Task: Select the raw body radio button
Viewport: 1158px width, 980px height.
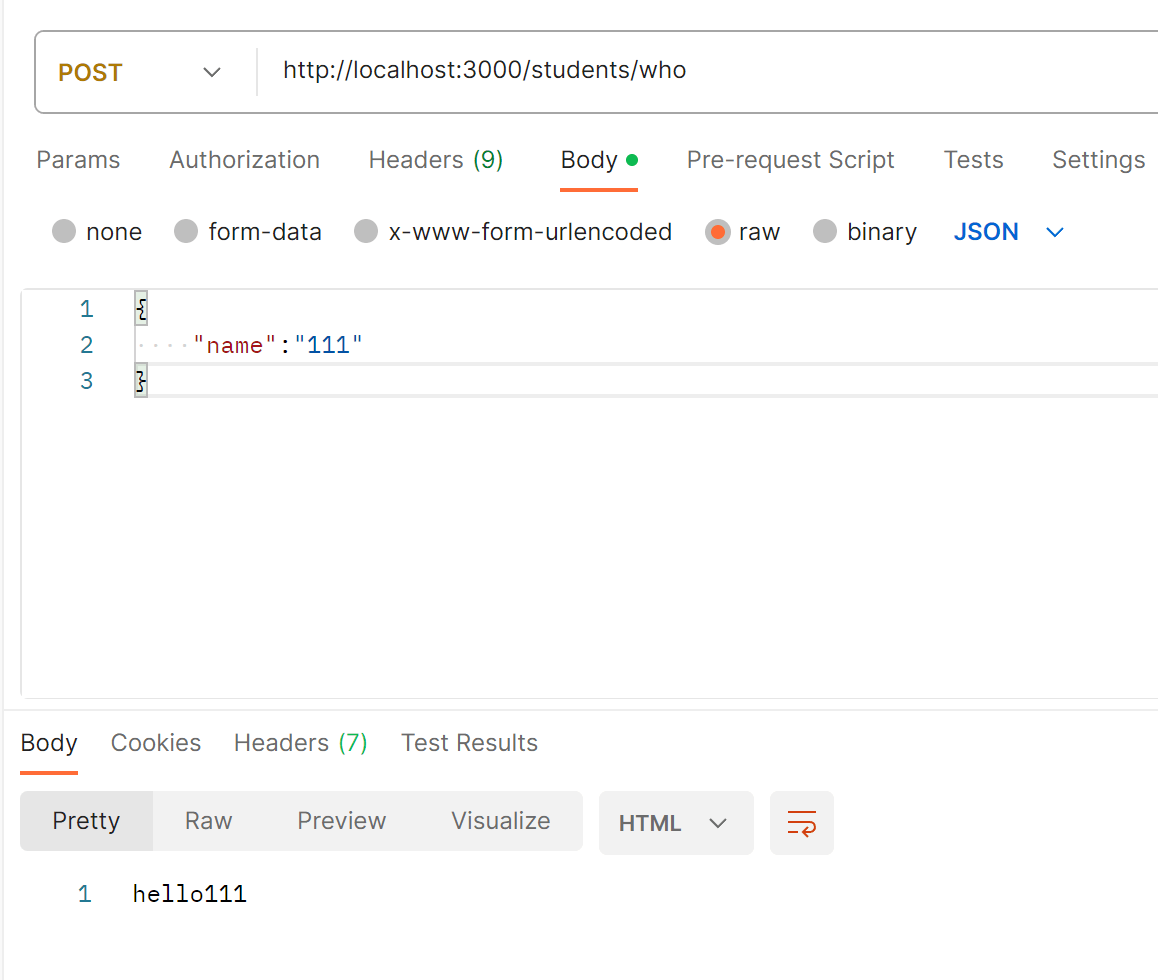Action: (x=717, y=232)
